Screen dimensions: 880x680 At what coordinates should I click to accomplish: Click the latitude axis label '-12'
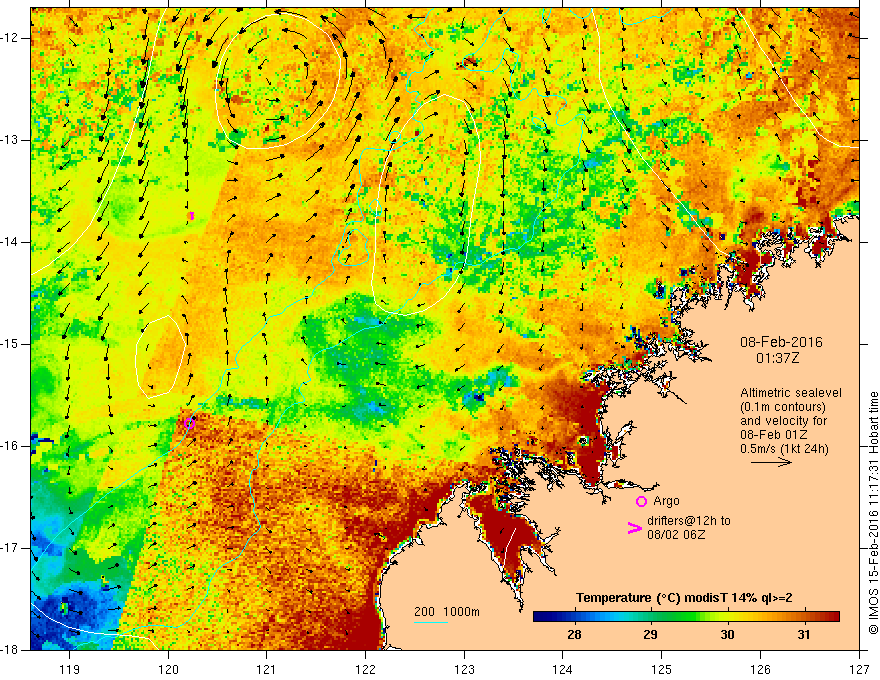pos(10,38)
